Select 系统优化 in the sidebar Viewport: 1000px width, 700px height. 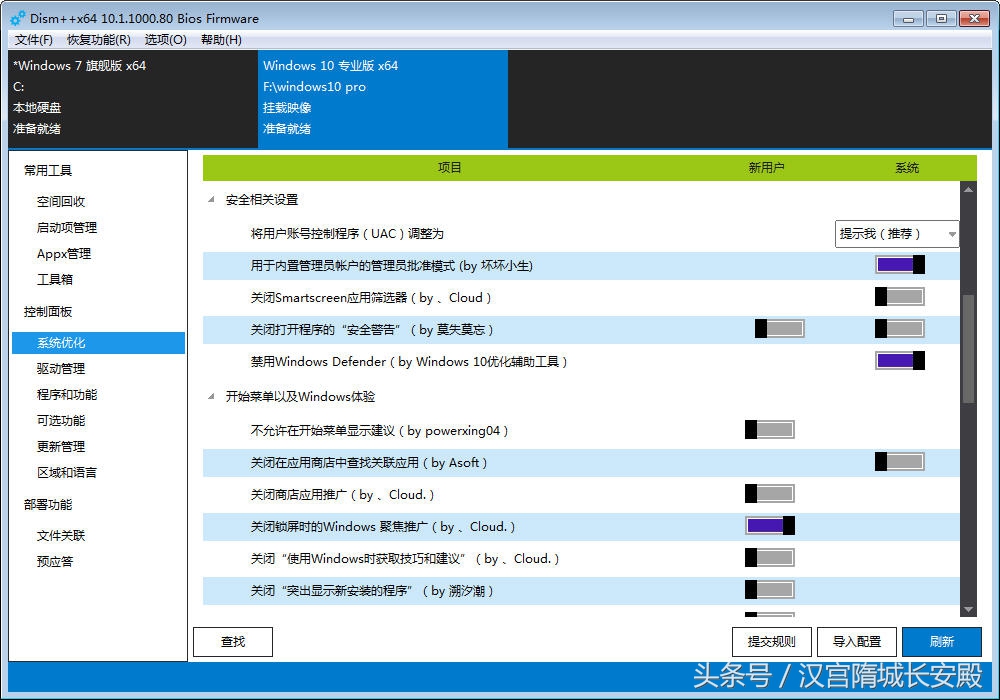point(98,342)
